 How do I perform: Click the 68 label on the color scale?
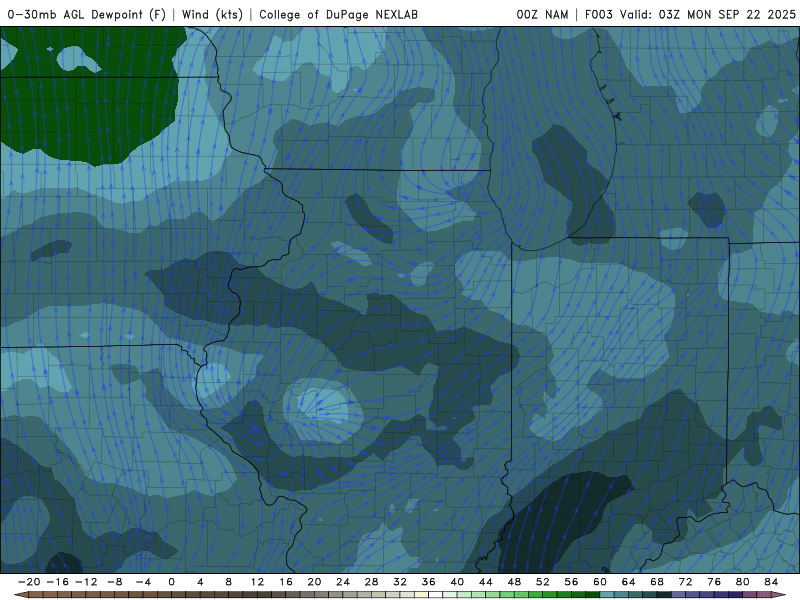click(x=657, y=582)
